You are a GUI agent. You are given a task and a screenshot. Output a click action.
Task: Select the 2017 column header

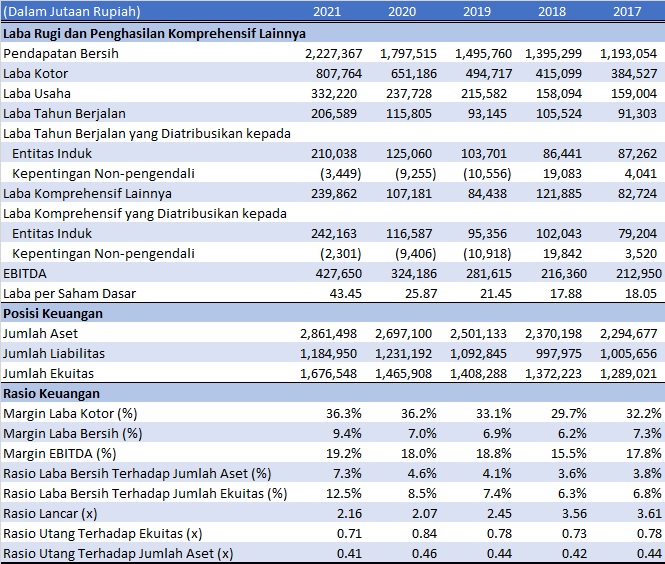[627, 11]
